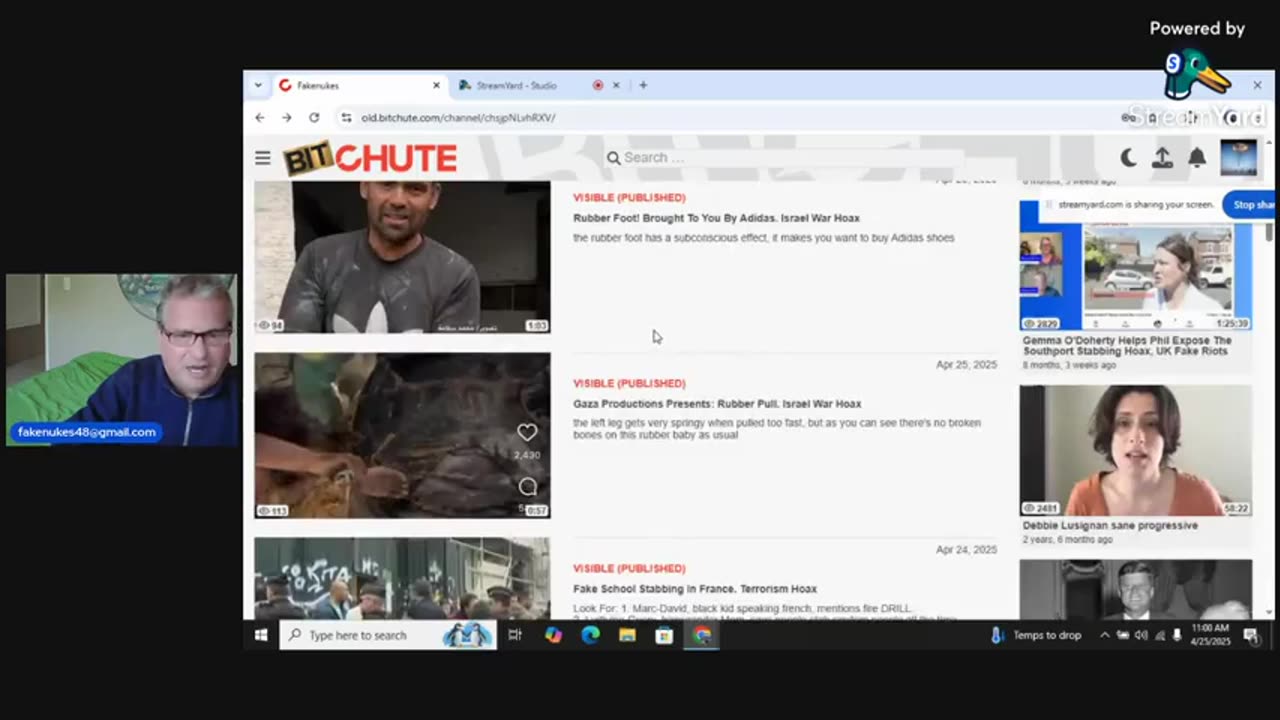Click the penguin graphic in the taskbar search
Screen dimensions: 1280x720
[466, 635]
